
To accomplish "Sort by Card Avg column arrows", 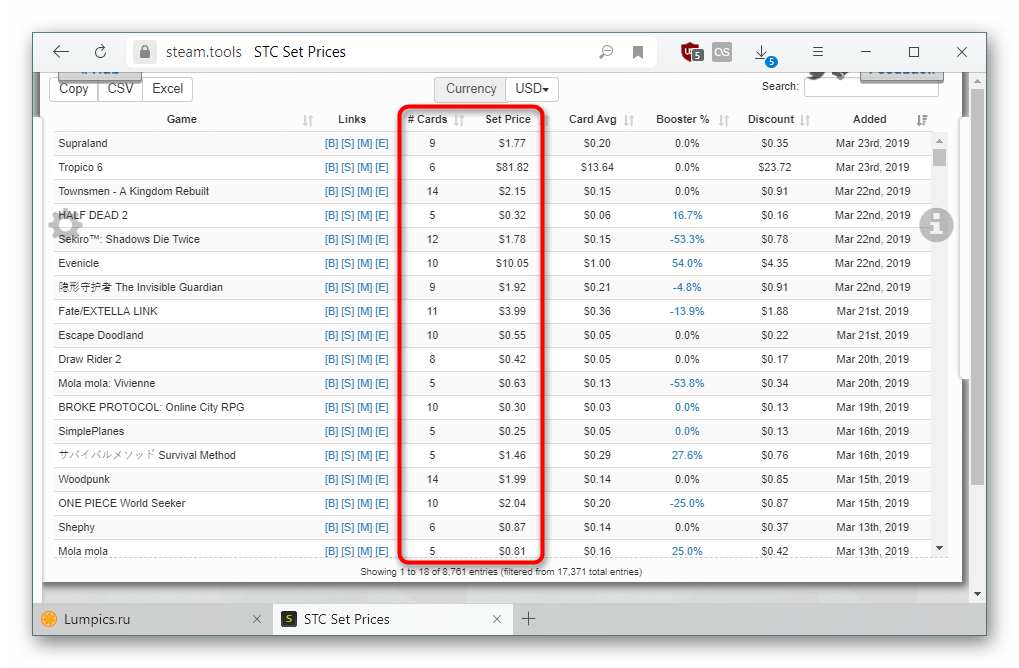I will (x=628, y=120).
